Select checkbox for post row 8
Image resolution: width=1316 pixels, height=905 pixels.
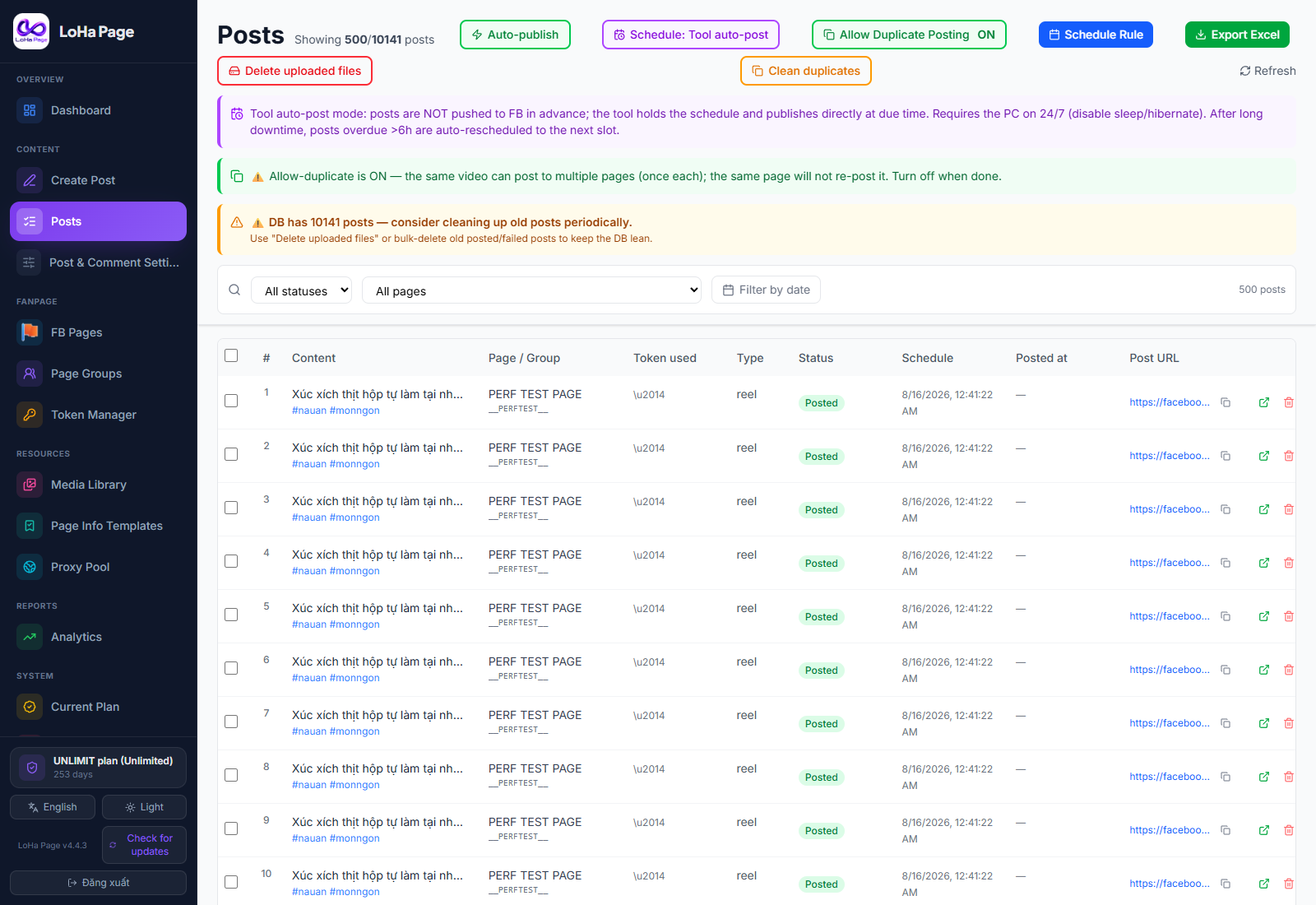pos(231,775)
